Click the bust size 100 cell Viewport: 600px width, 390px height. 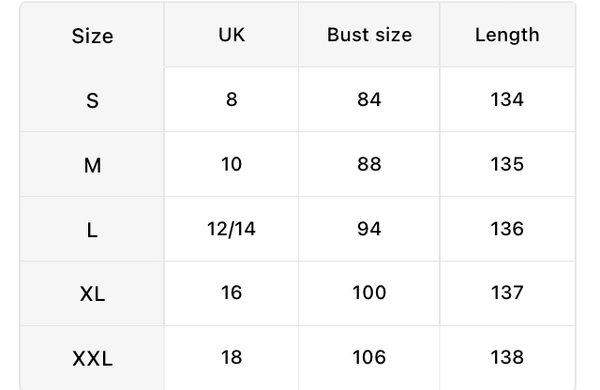tap(369, 293)
